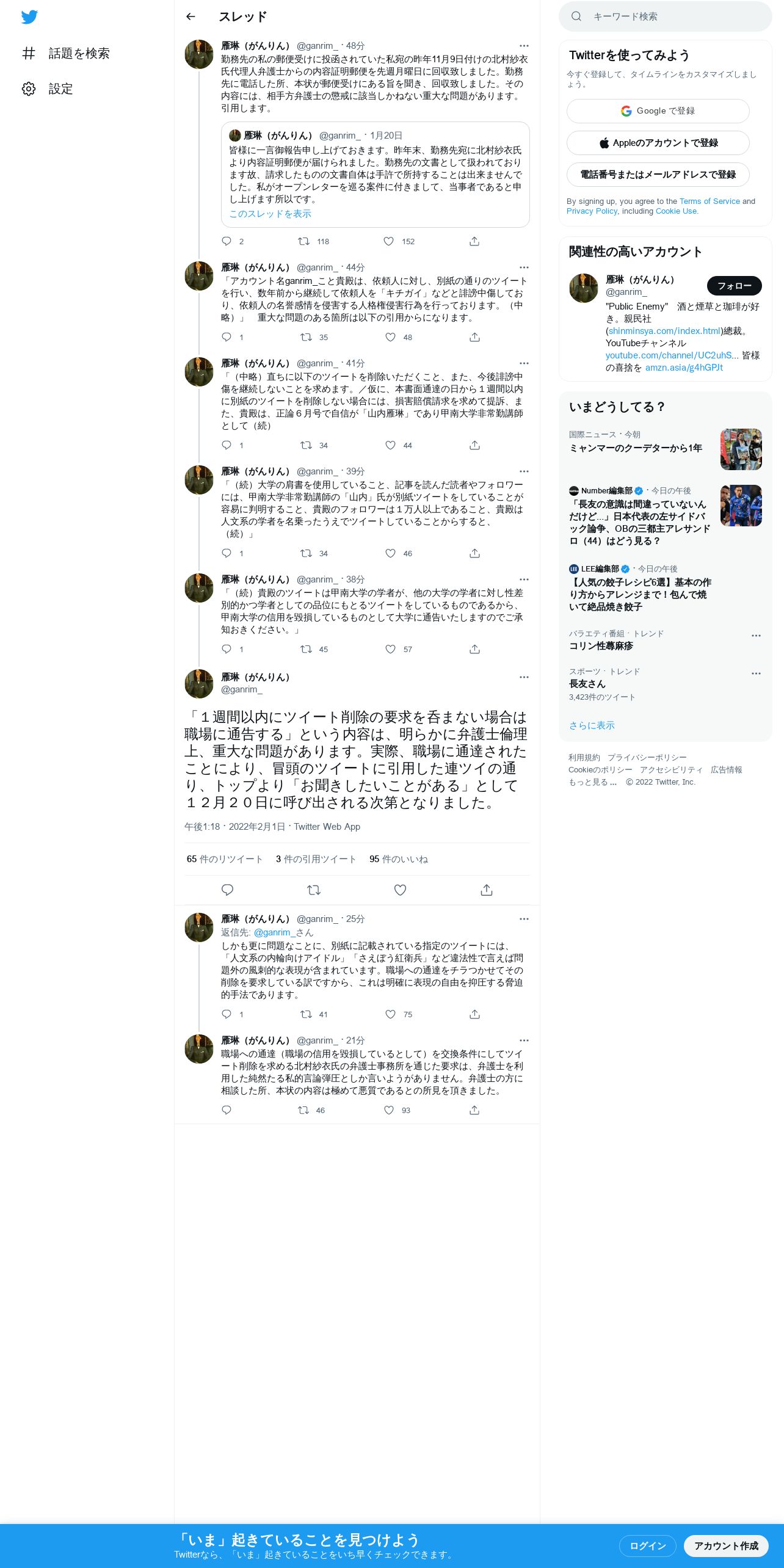Expand もっと見る in the footer links
The width and height of the screenshot is (784, 1568).
pos(592,782)
